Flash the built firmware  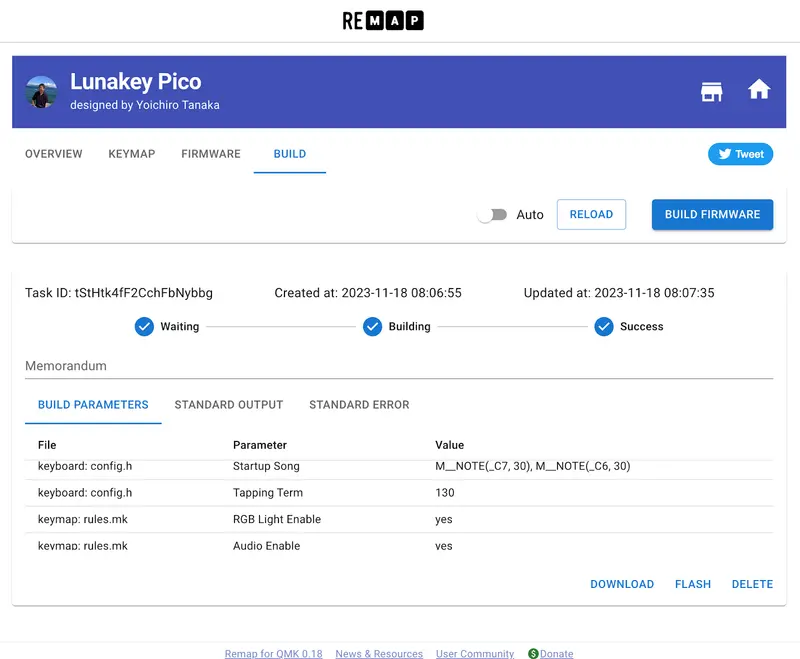coord(692,584)
